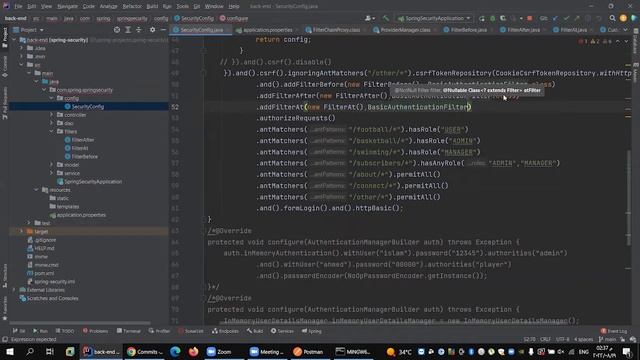Expand External Libraries node
The height and width of the screenshot is (360, 640).
click(14, 290)
